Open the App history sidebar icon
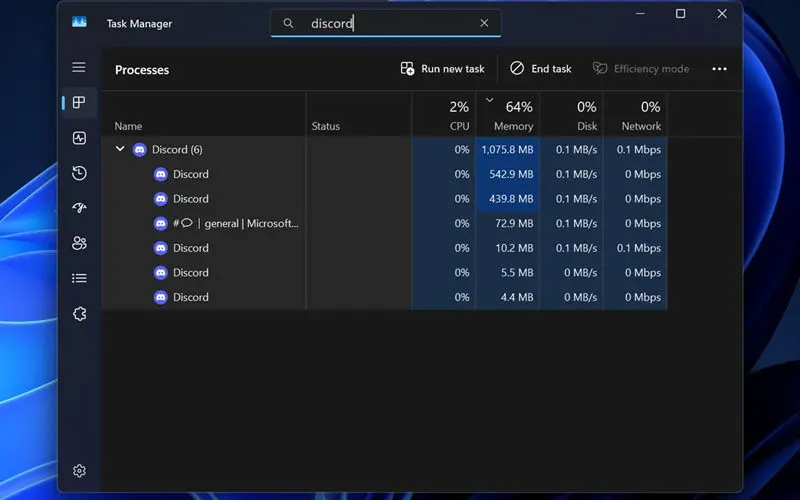 tap(79, 173)
